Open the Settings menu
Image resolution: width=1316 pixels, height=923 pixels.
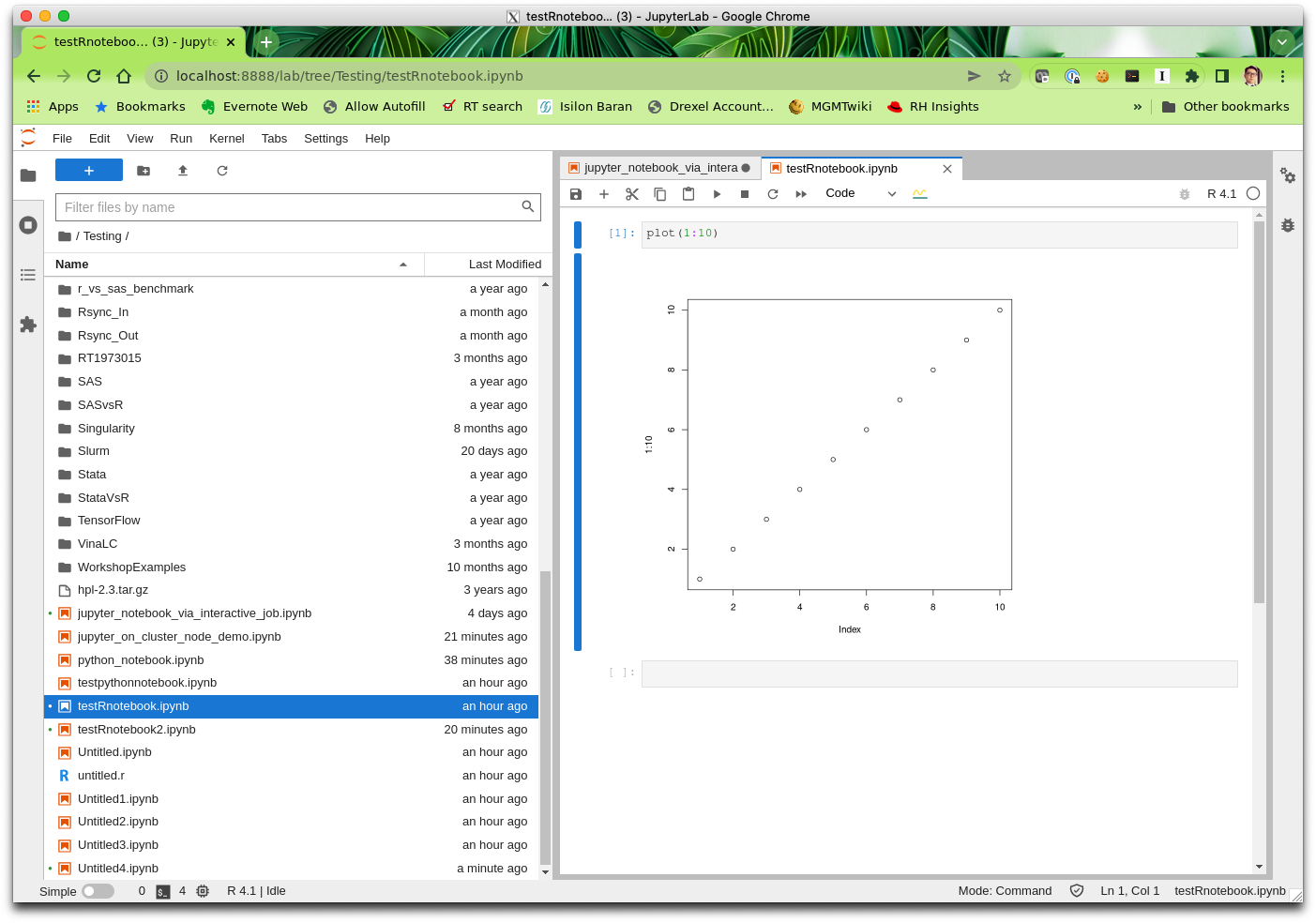tap(325, 138)
